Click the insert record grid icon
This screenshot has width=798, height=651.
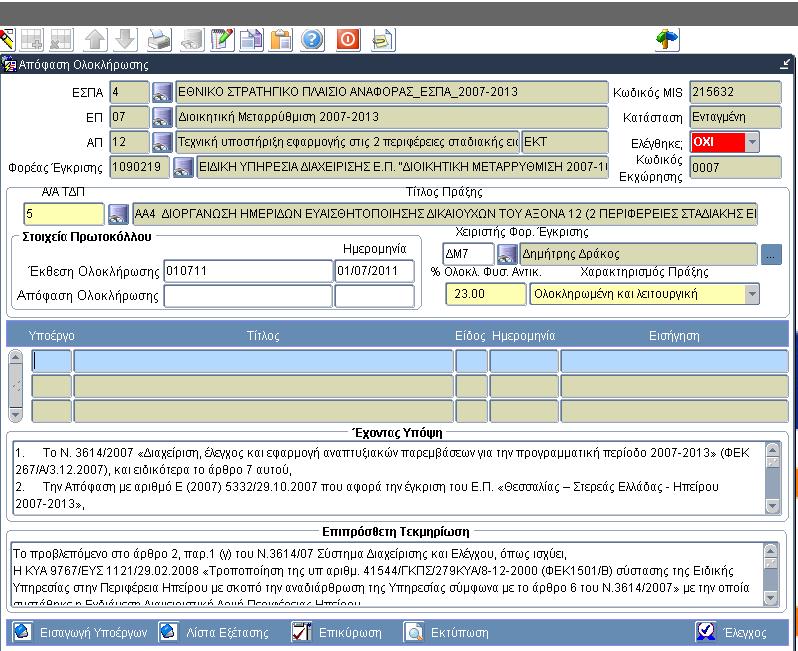click(x=32, y=40)
